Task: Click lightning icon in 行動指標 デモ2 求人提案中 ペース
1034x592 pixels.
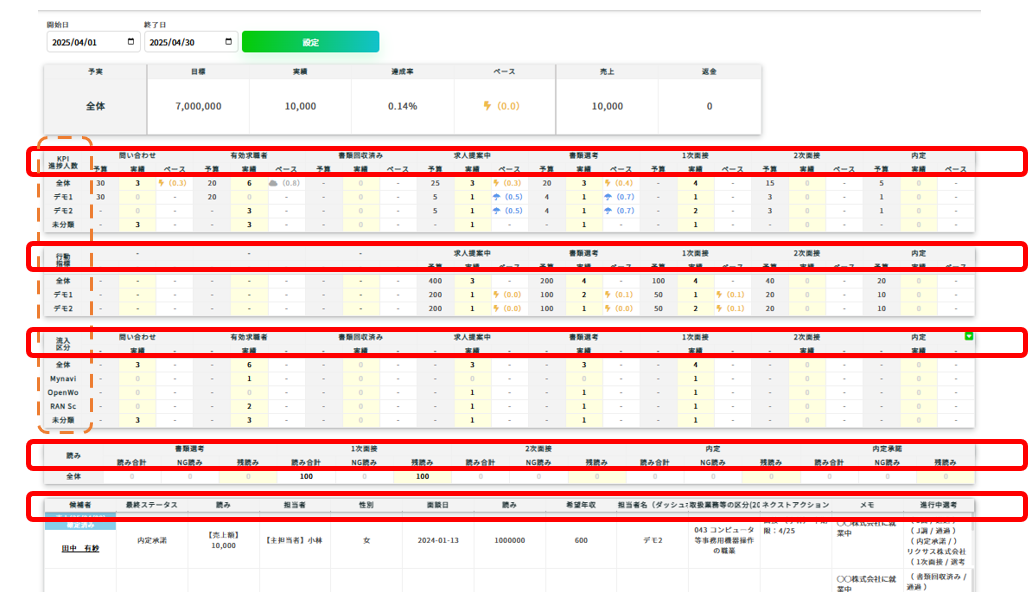Action: [x=496, y=309]
